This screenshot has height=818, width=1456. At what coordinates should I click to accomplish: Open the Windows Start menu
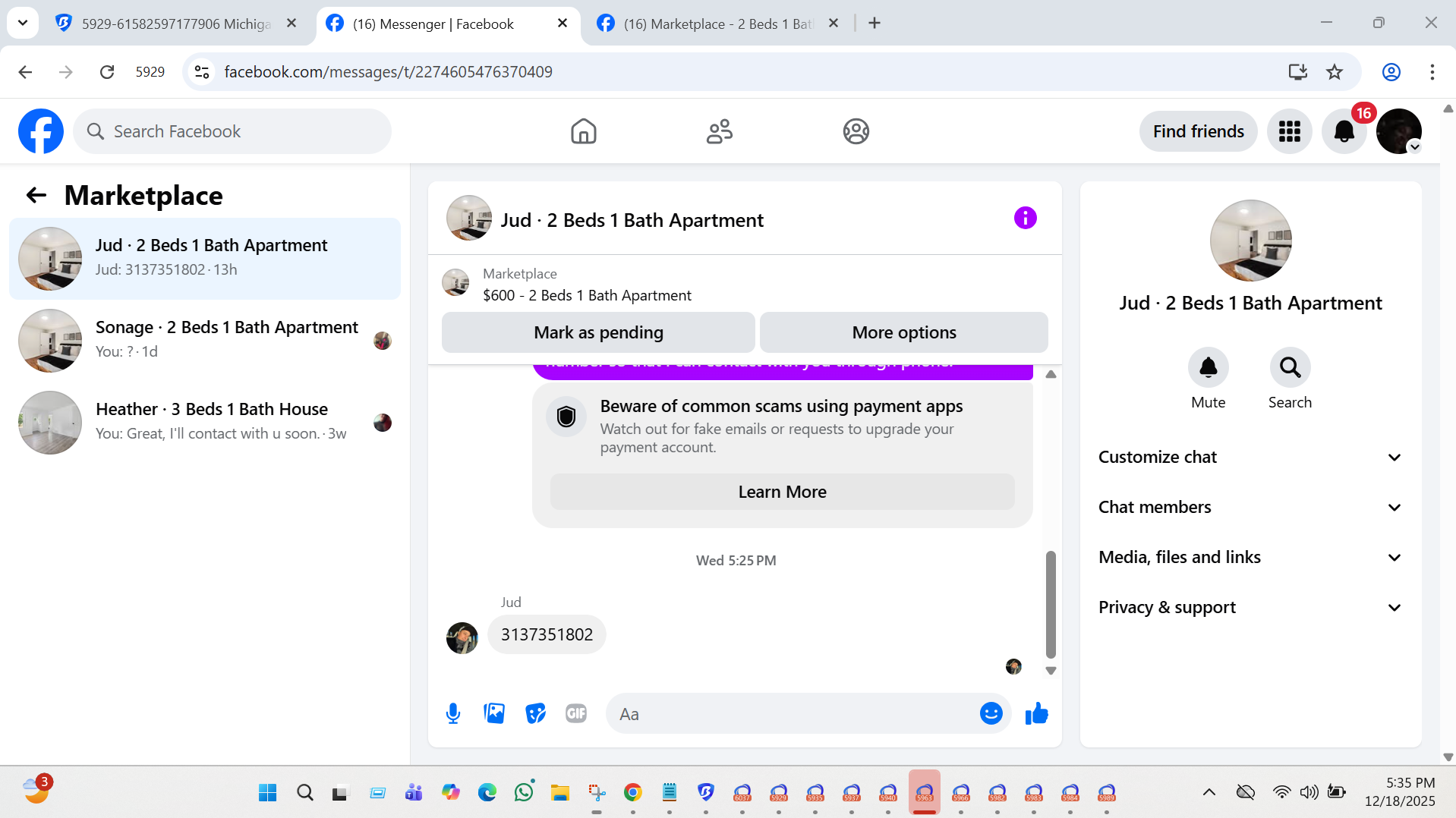coord(267,793)
